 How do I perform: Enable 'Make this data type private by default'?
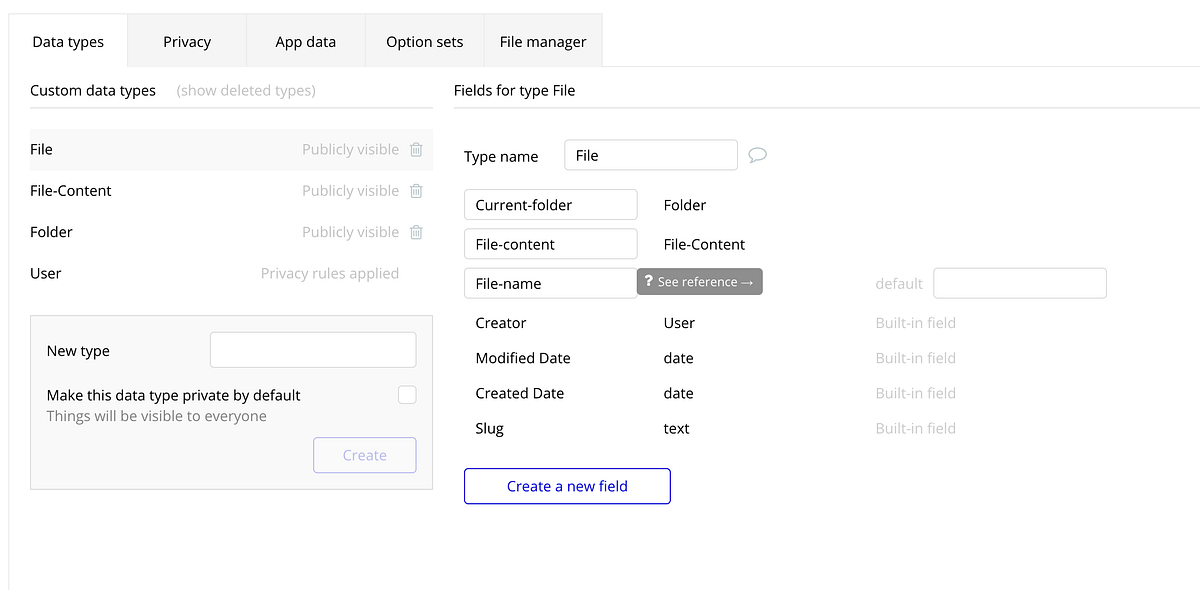pos(407,394)
